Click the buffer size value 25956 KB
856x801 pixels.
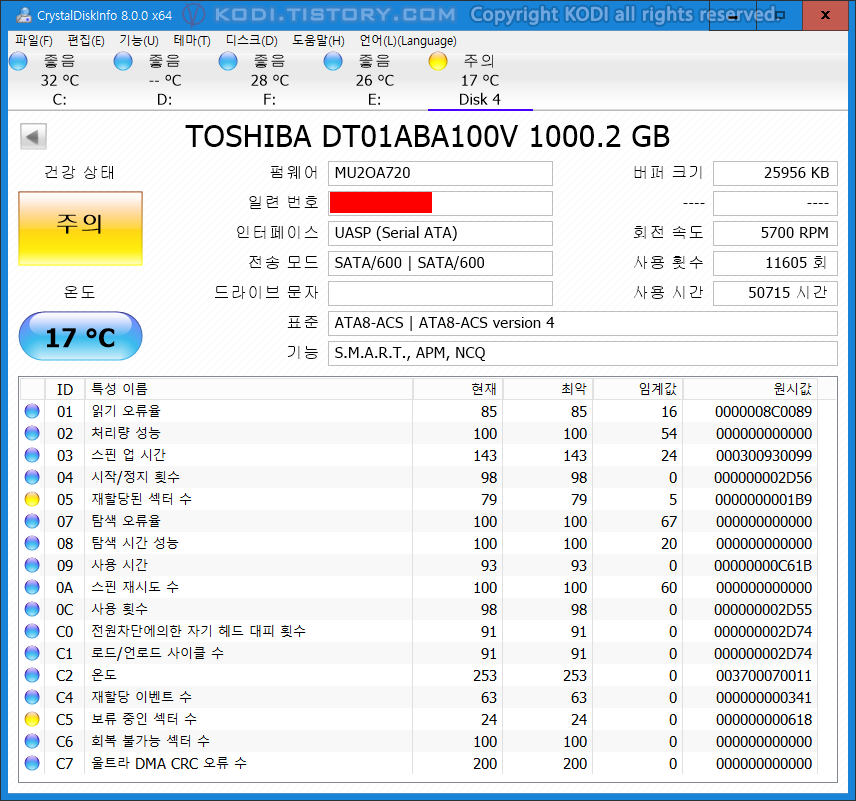(x=775, y=173)
